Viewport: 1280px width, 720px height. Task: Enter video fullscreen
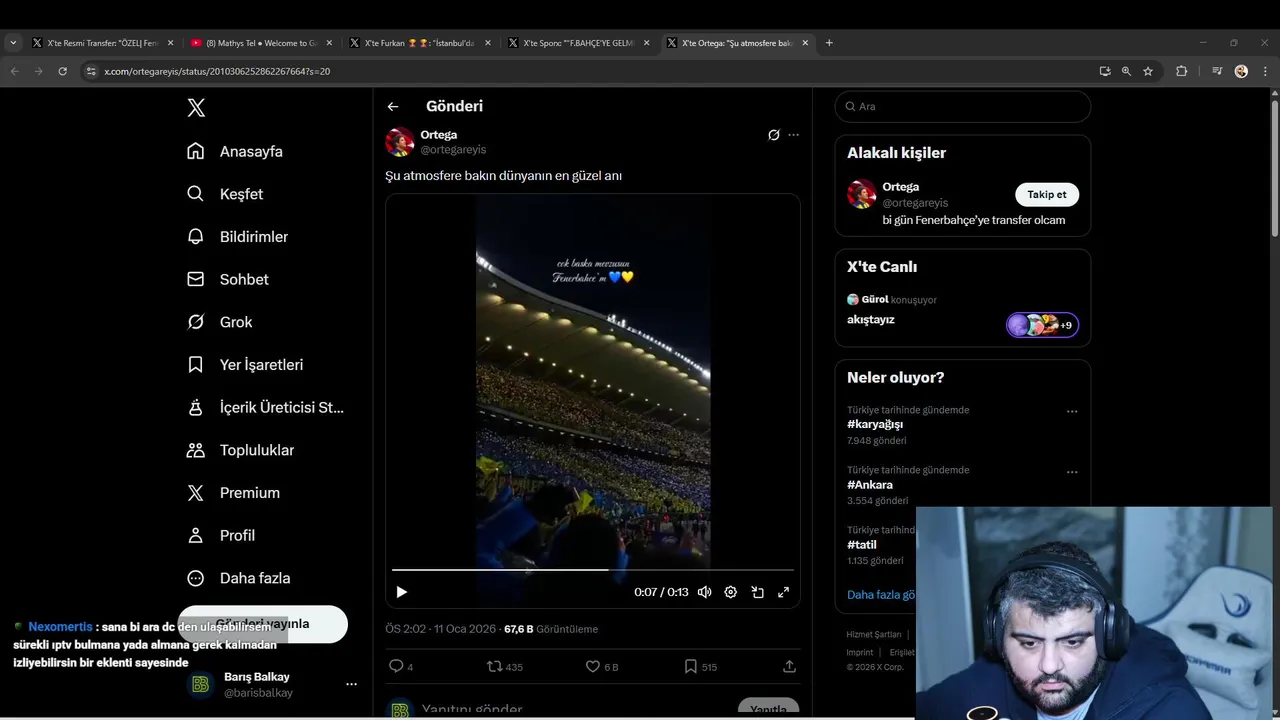[783, 592]
